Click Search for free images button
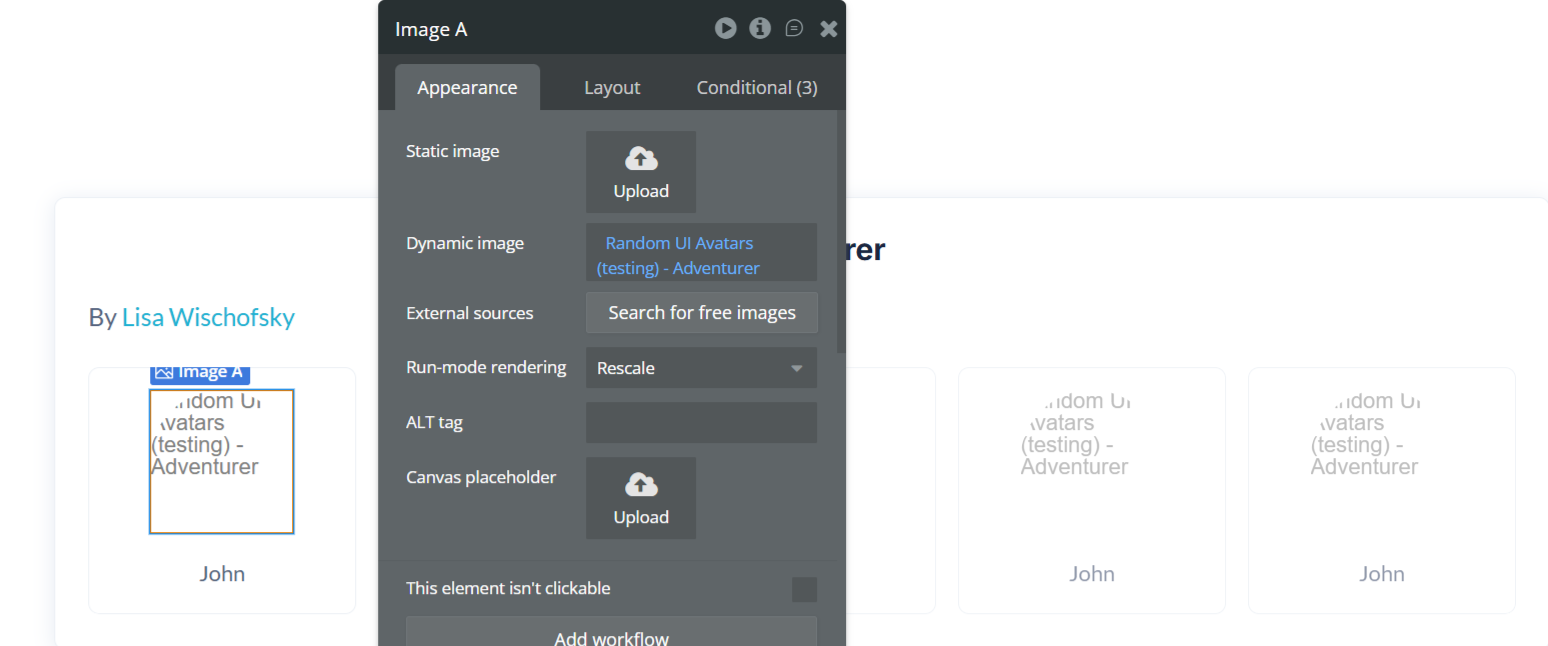Image resolution: width=1548 pixels, height=646 pixels. (701, 313)
